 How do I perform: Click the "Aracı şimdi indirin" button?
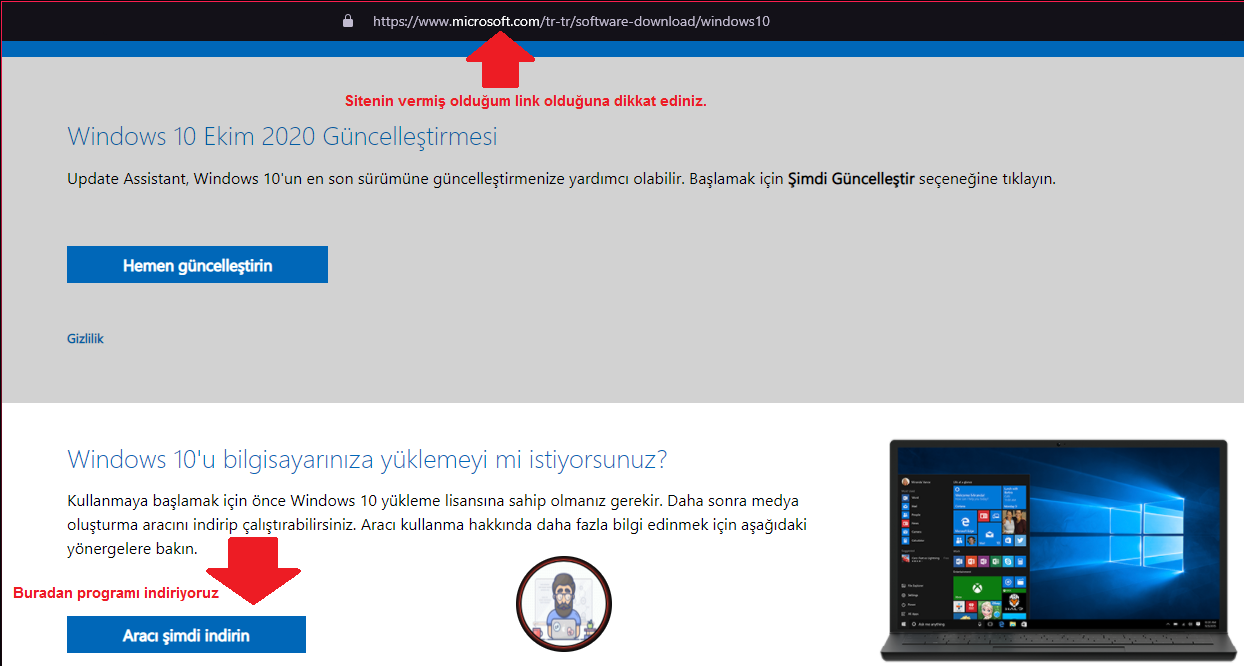(186, 635)
